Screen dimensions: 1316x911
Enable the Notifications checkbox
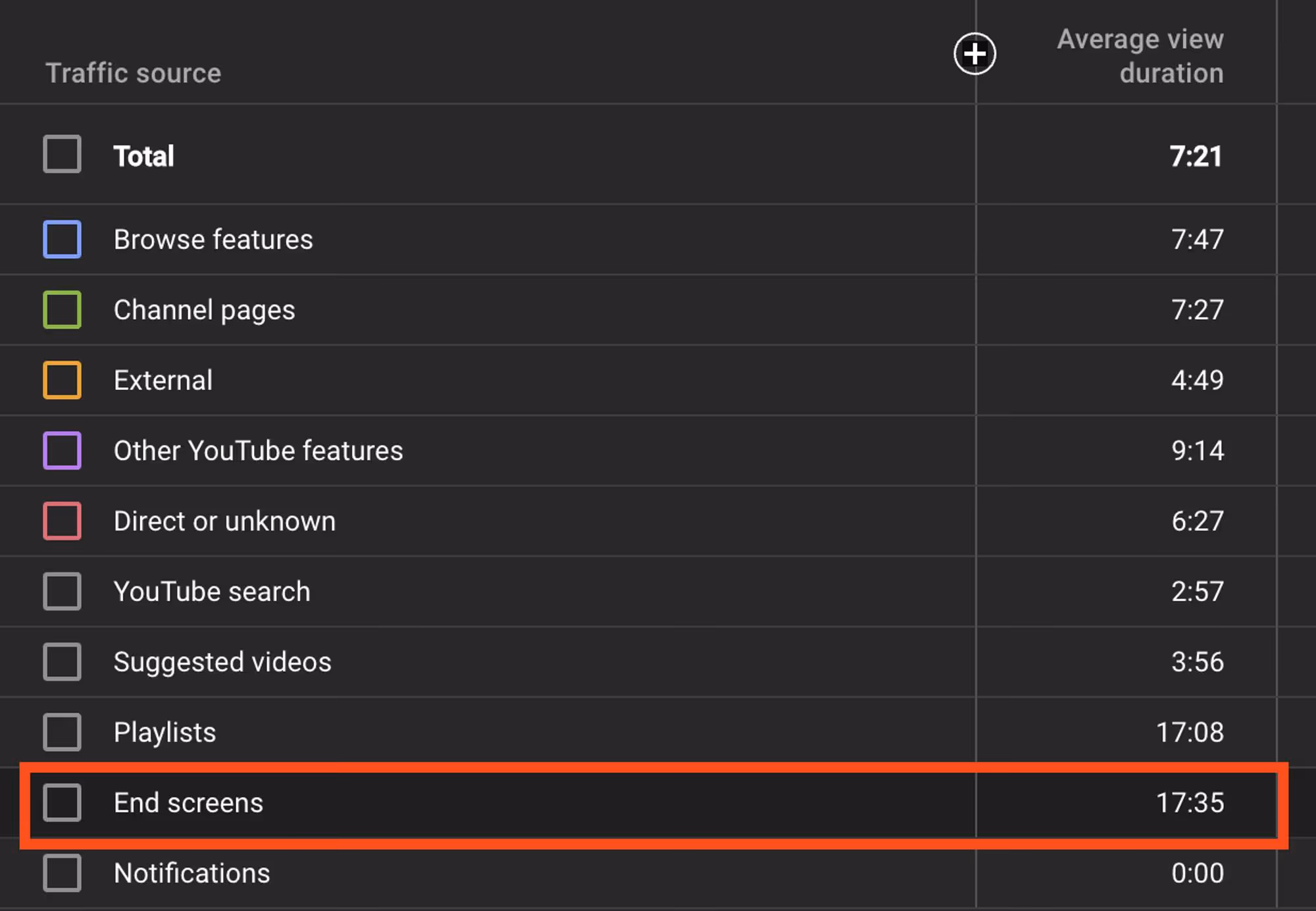(x=63, y=873)
